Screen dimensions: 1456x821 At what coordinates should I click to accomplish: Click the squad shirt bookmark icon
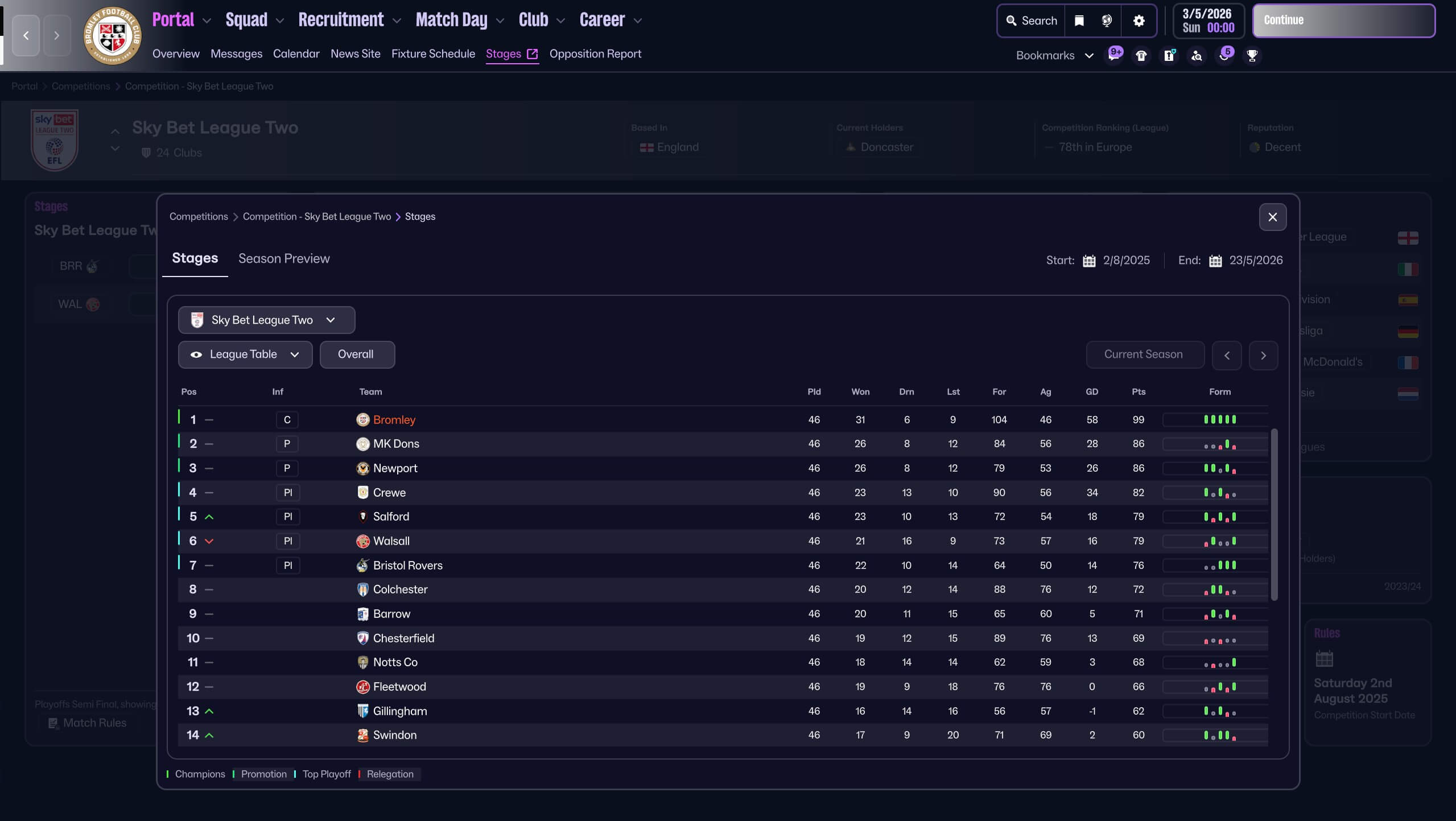tap(1141, 55)
